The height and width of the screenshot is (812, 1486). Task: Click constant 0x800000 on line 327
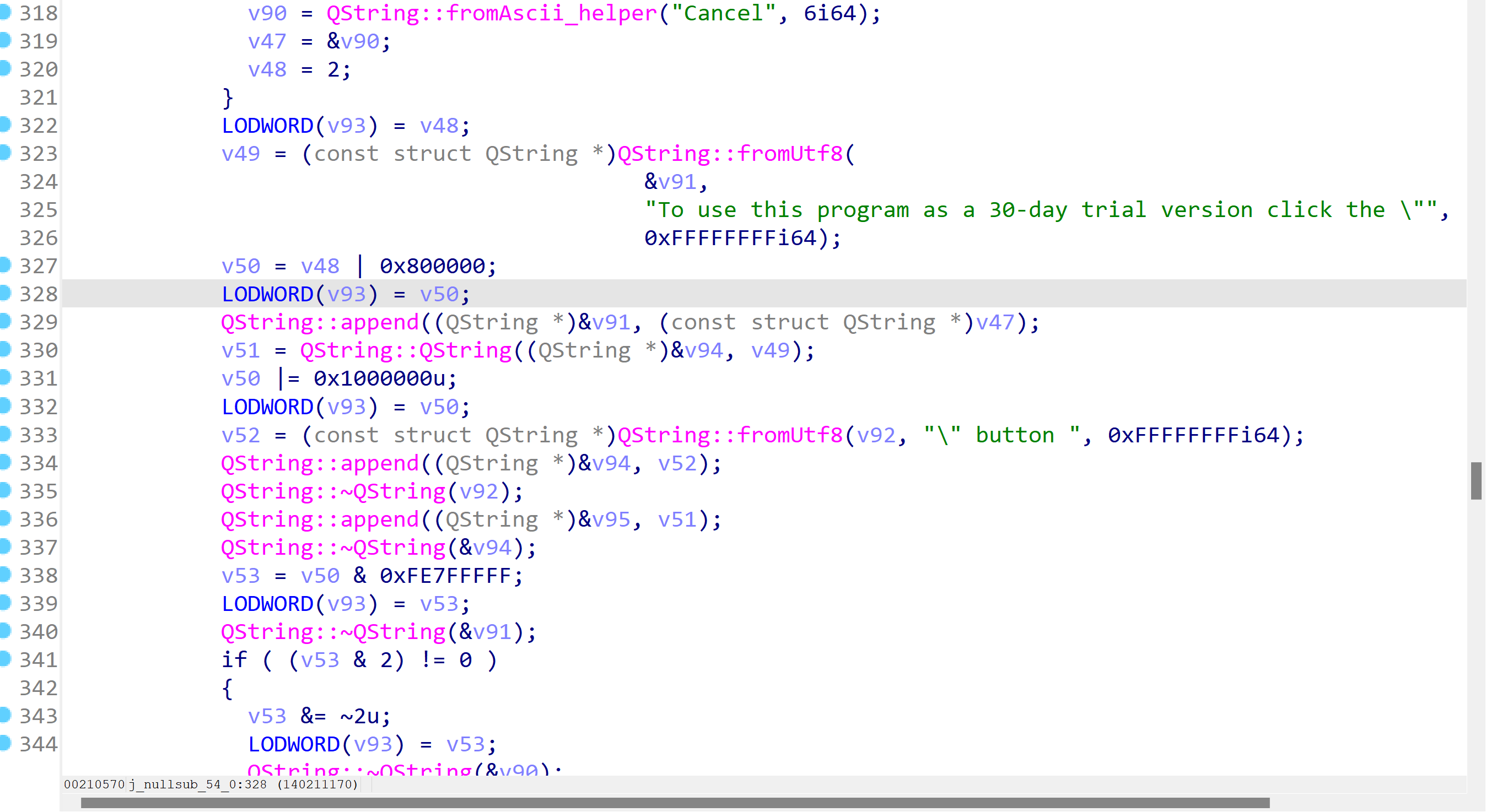(x=432, y=266)
